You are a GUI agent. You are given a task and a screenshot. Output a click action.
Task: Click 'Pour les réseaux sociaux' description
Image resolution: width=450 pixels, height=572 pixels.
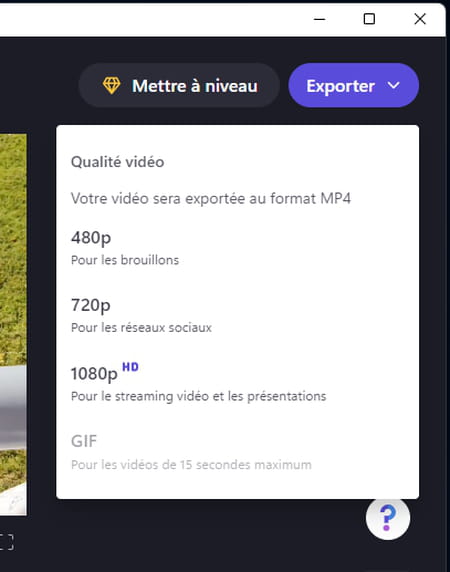(x=141, y=328)
